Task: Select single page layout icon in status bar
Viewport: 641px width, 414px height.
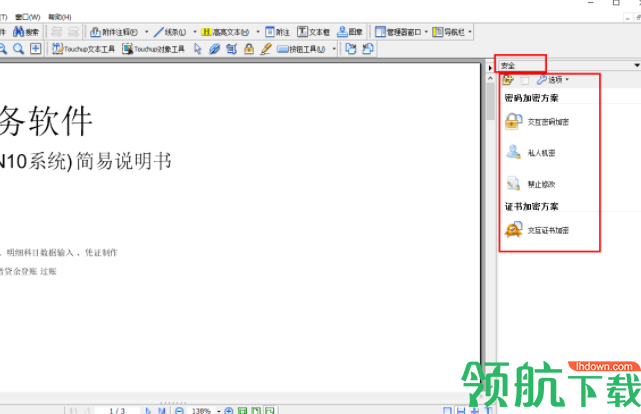Action: (448, 410)
